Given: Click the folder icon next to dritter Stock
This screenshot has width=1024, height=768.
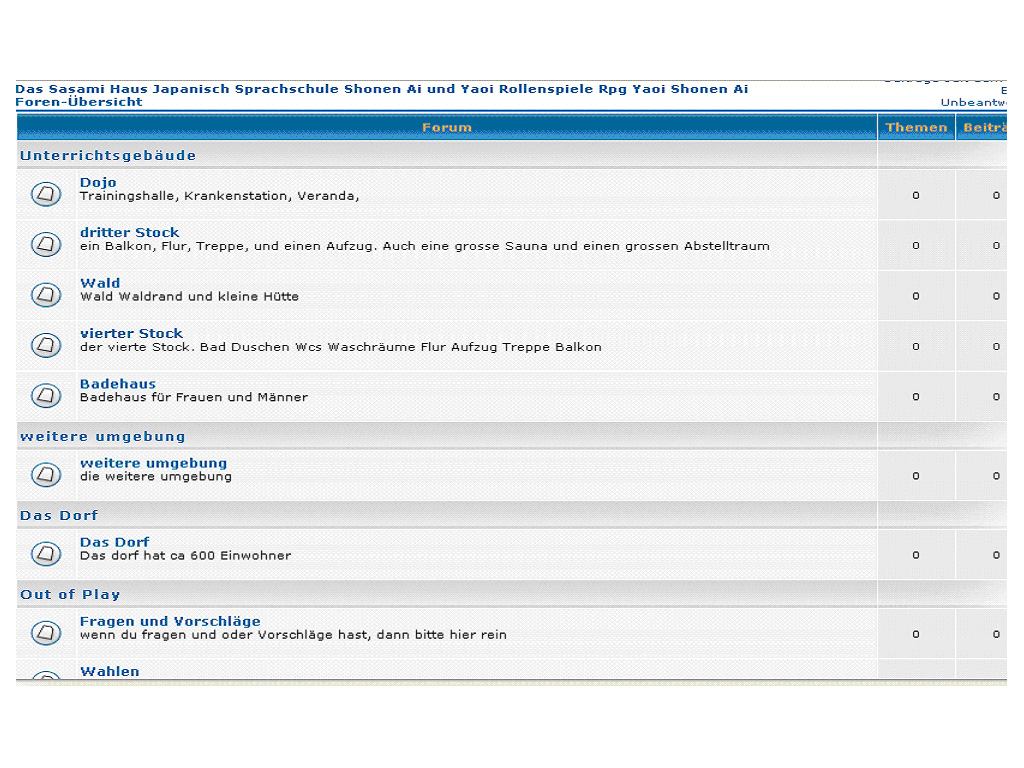Looking at the screenshot, I should point(46,244).
